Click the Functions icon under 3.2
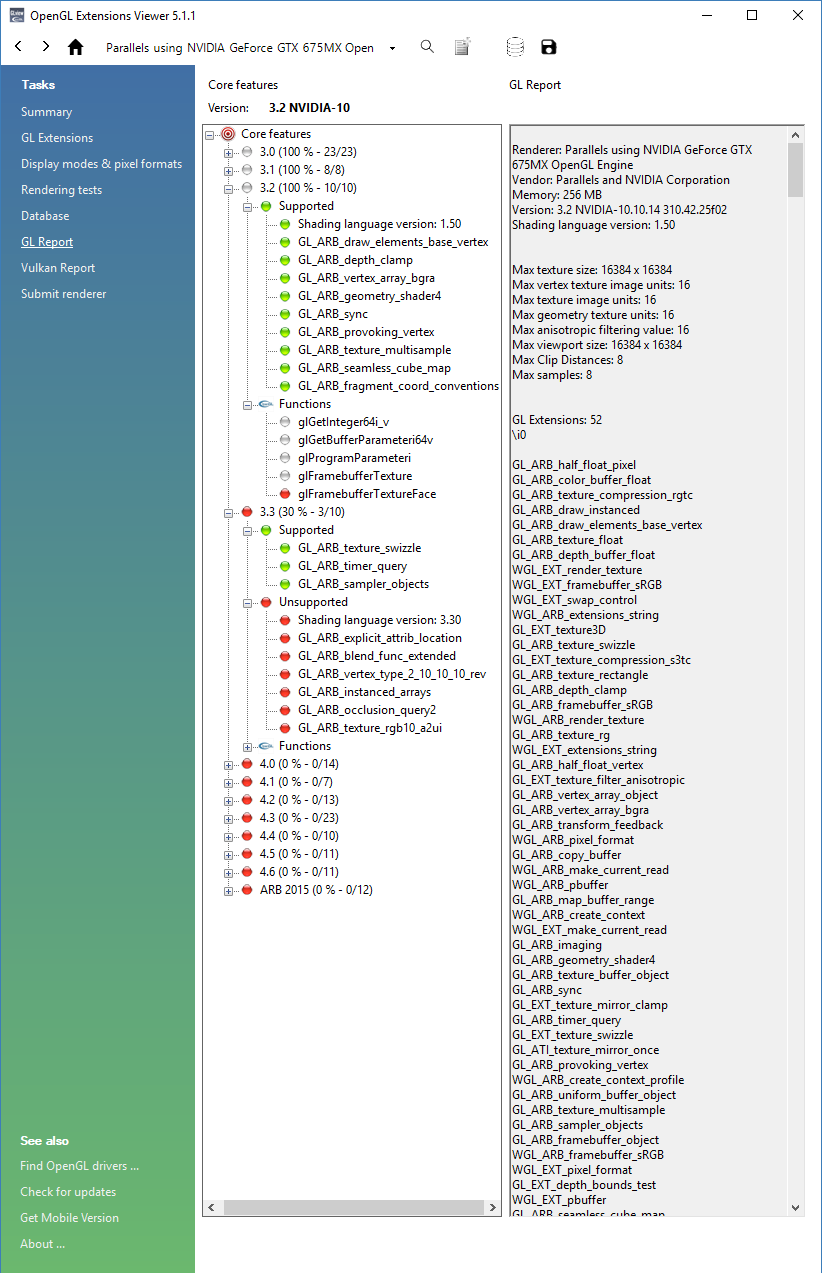822x1273 pixels. (265, 404)
